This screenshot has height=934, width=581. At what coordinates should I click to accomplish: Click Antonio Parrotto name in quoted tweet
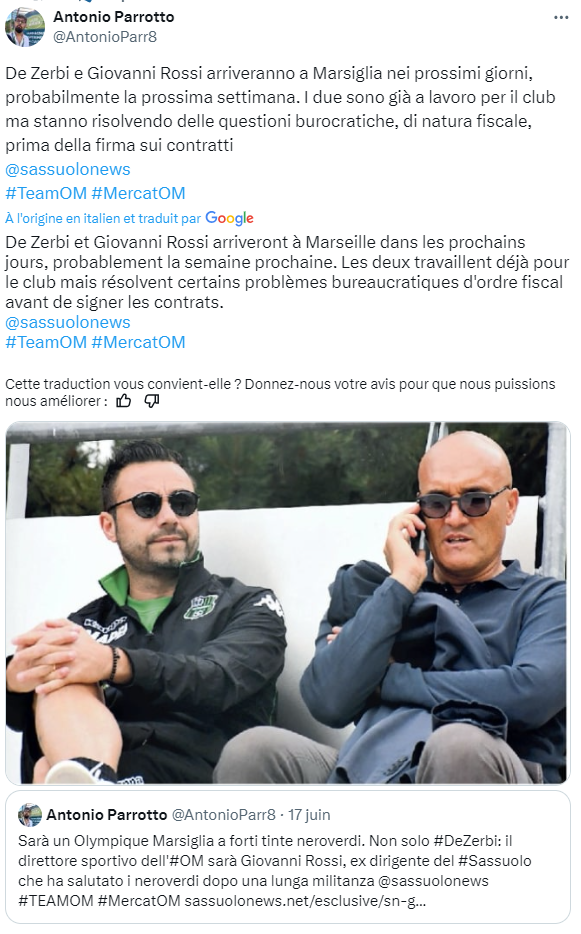point(107,815)
